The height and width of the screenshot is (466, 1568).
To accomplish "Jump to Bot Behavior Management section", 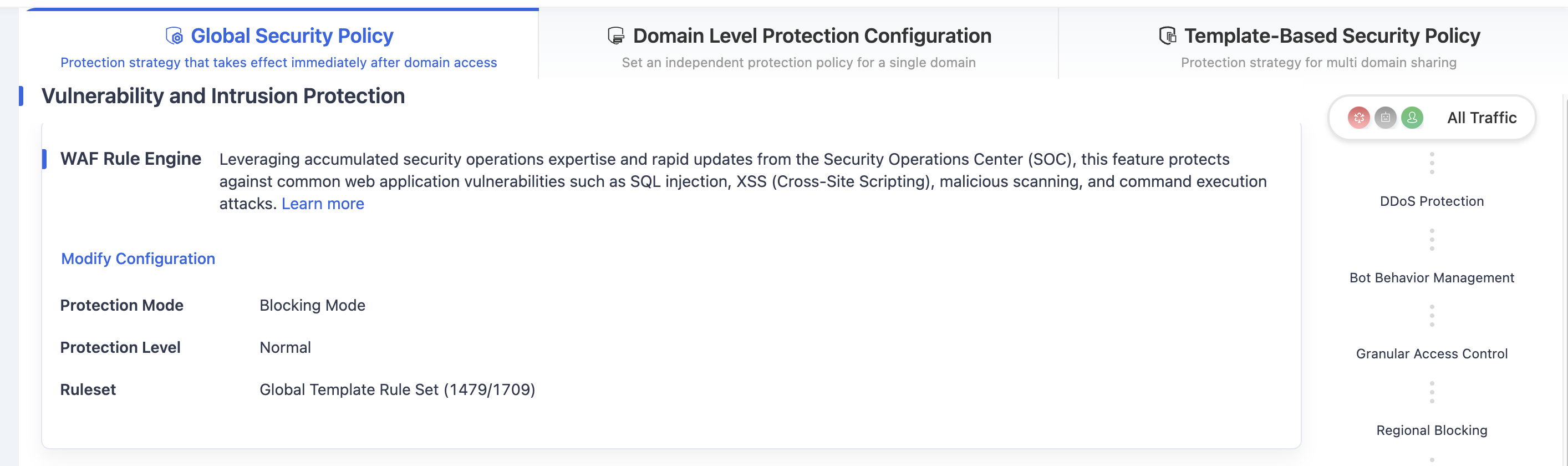I will pos(1432,278).
